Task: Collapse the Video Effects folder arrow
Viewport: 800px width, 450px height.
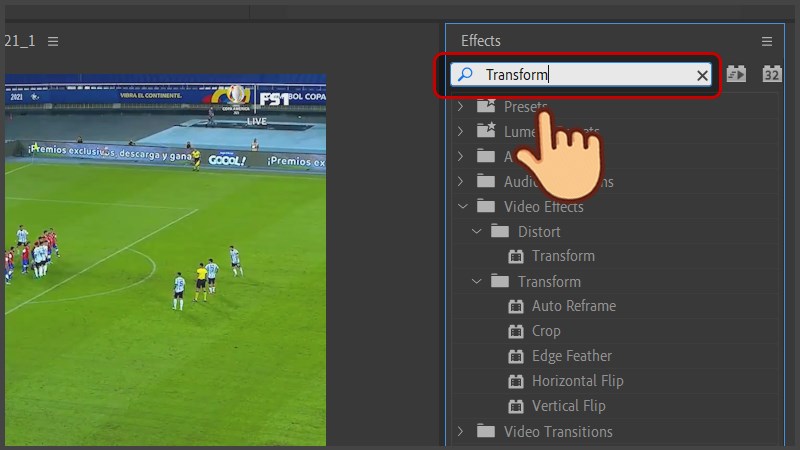Action: click(x=461, y=207)
